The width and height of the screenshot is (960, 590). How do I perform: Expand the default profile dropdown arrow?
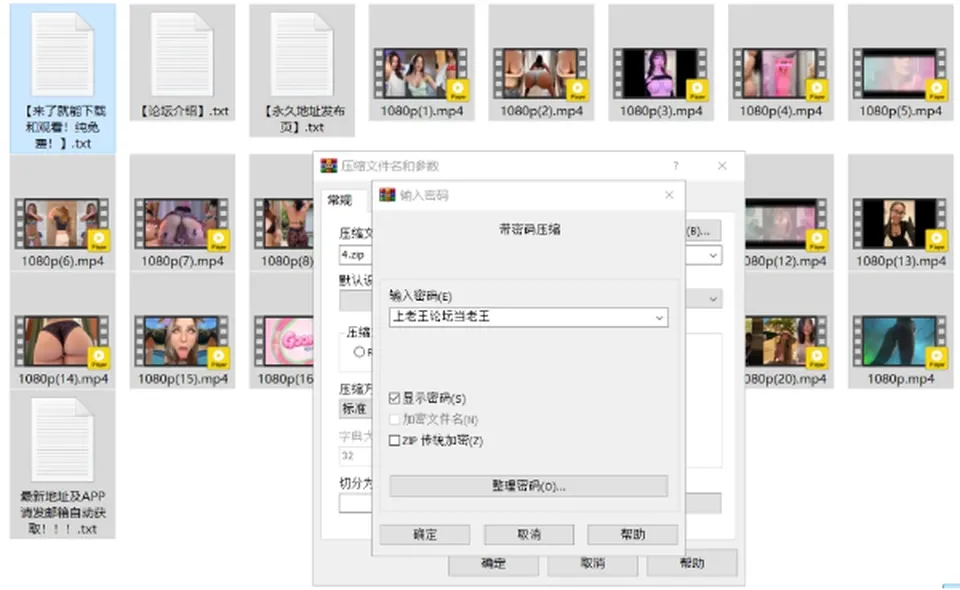713,299
